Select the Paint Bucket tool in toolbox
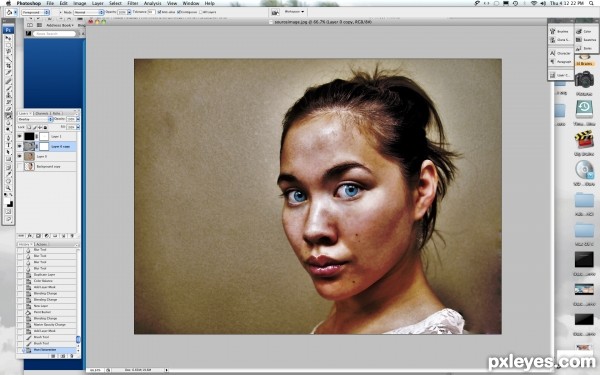600x375 pixels. click(x=8, y=115)
